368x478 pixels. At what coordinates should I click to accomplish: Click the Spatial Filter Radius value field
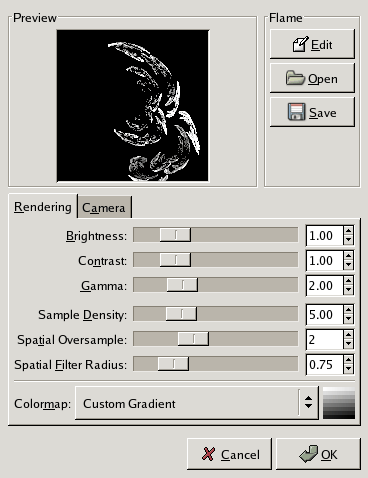pyautogui.click(x=325, y=364)
